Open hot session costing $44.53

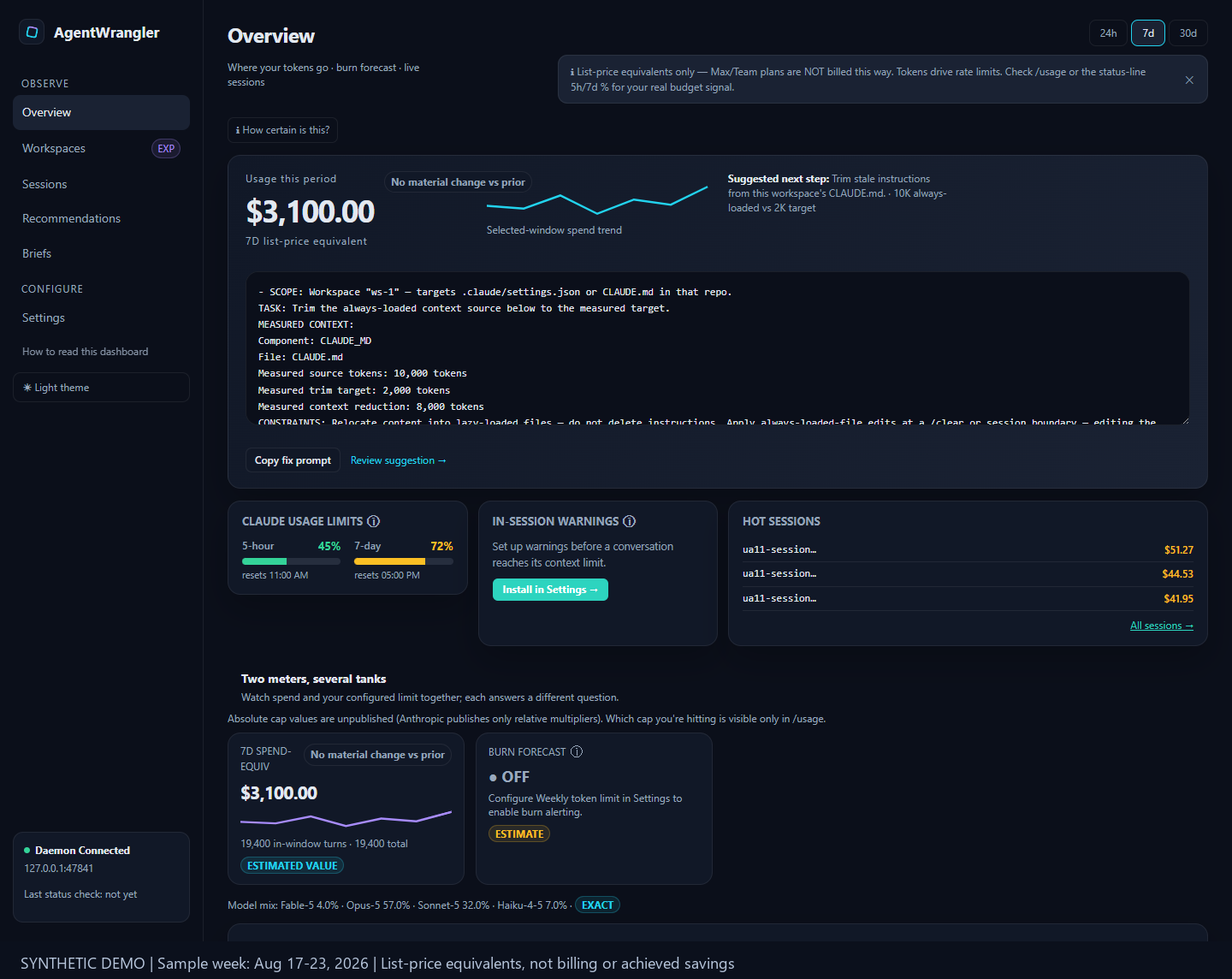coord(968,574)
